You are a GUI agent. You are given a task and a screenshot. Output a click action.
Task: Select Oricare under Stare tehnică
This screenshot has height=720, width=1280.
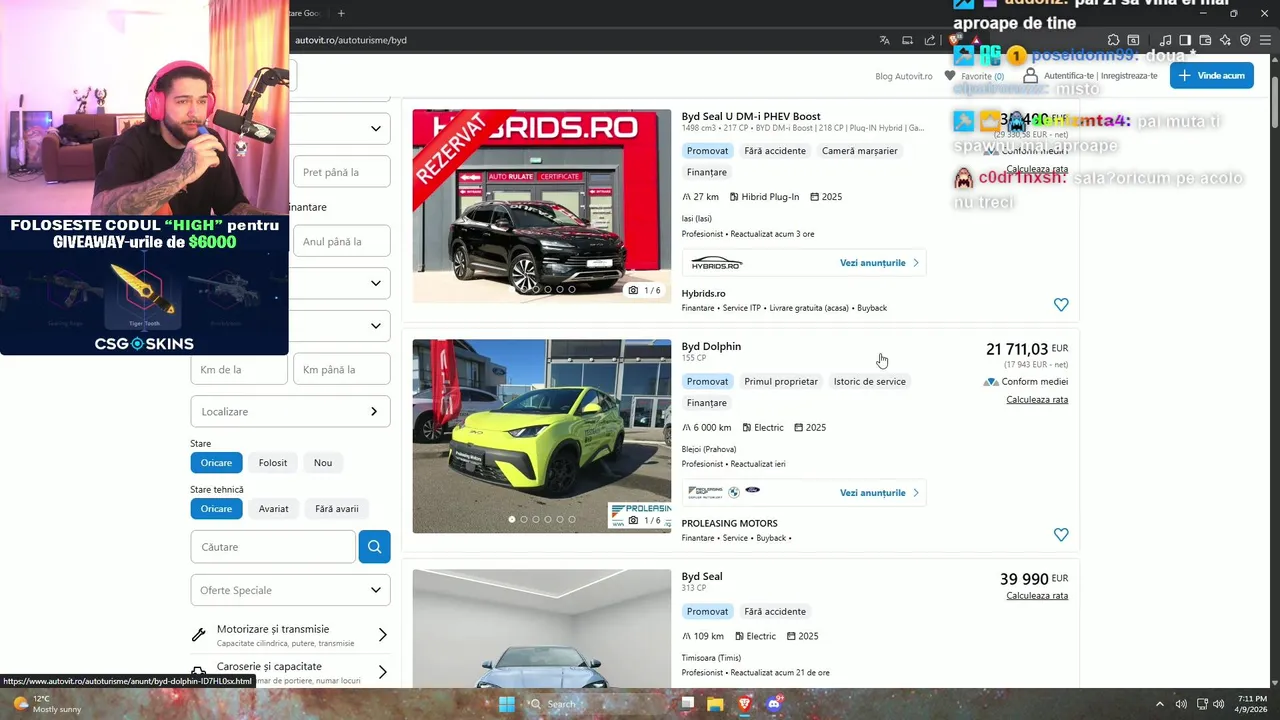point(216,509)
